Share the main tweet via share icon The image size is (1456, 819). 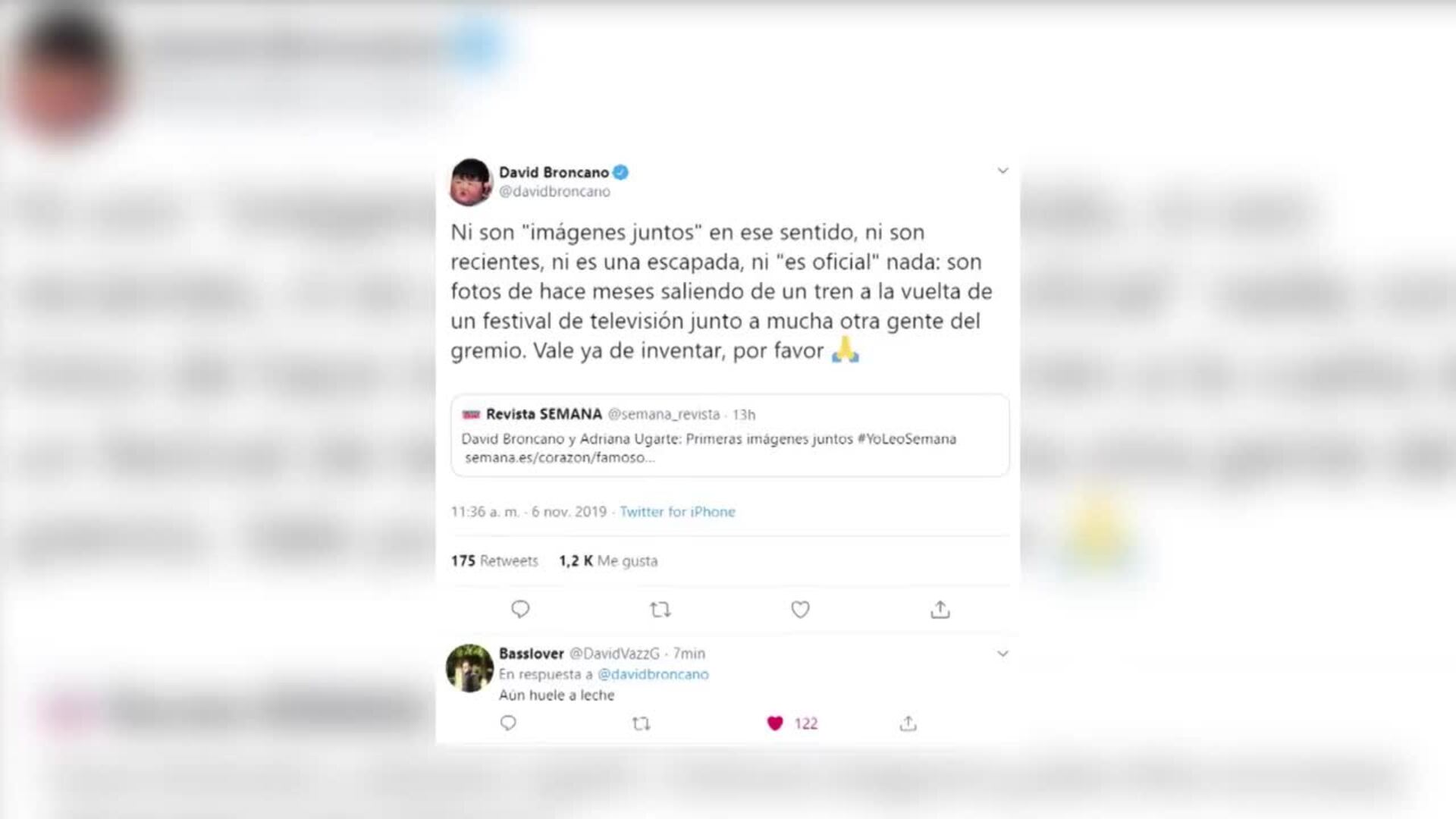pos(940,609)
